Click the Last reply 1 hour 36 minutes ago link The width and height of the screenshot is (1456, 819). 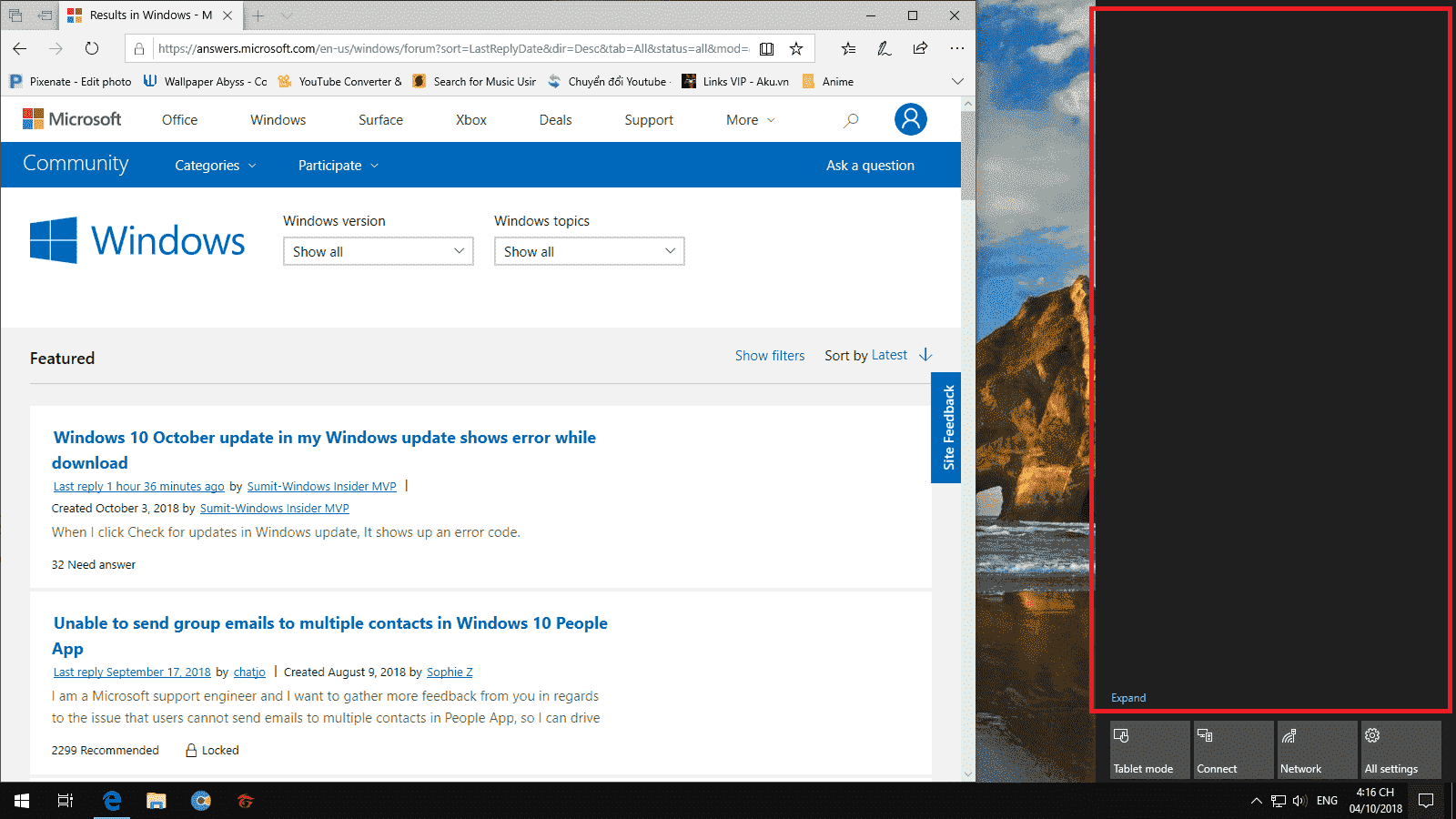click(x=138, y=487)
